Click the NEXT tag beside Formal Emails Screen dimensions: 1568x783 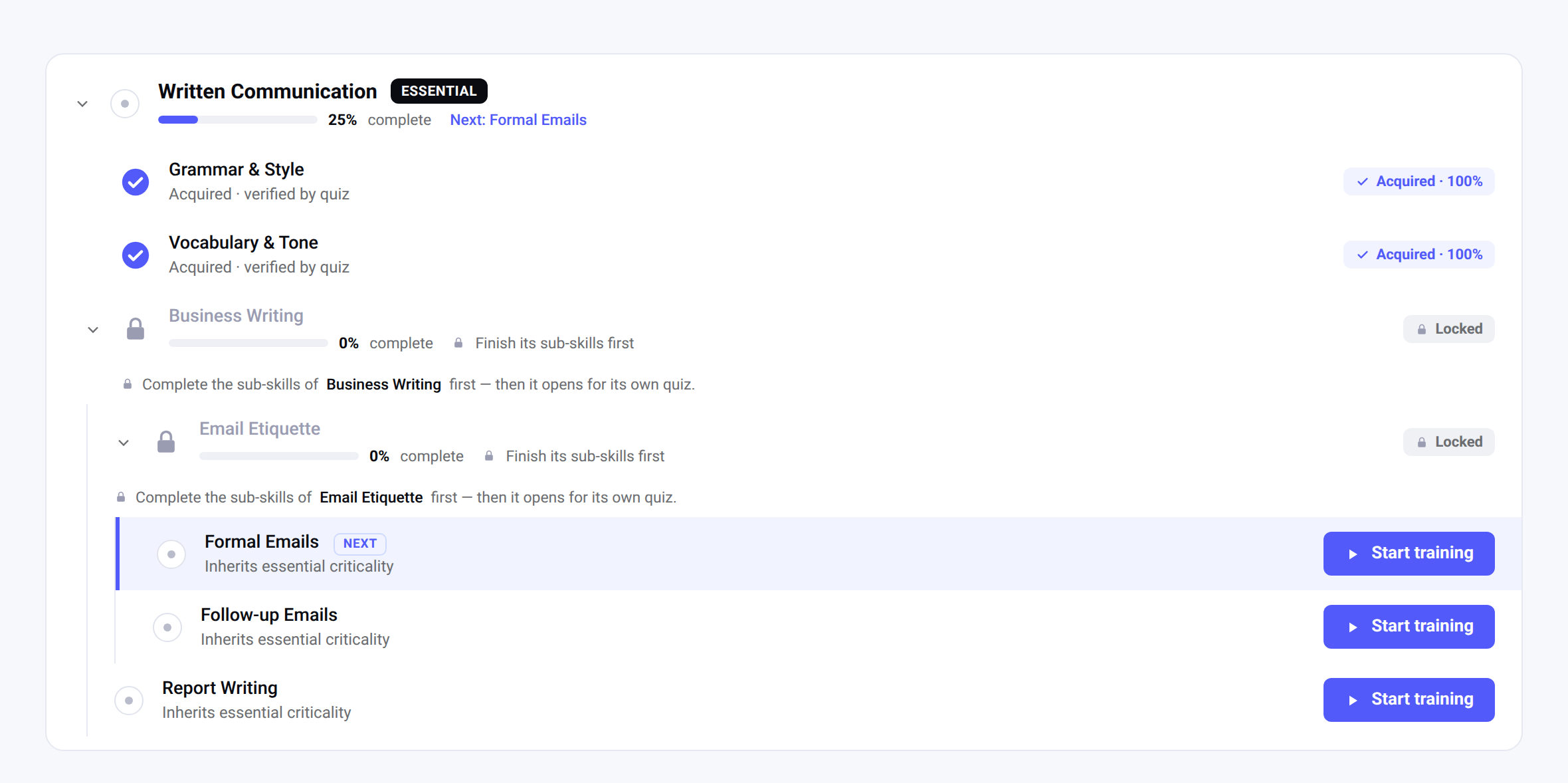(x=360, y=543)
